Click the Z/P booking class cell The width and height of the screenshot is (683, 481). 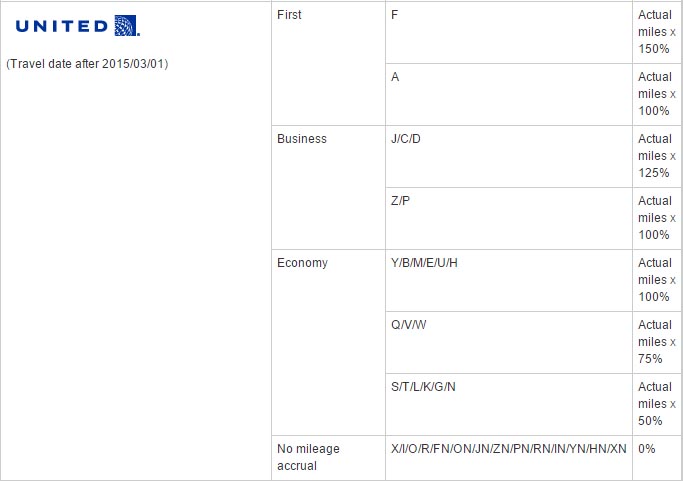coord(509,219)
